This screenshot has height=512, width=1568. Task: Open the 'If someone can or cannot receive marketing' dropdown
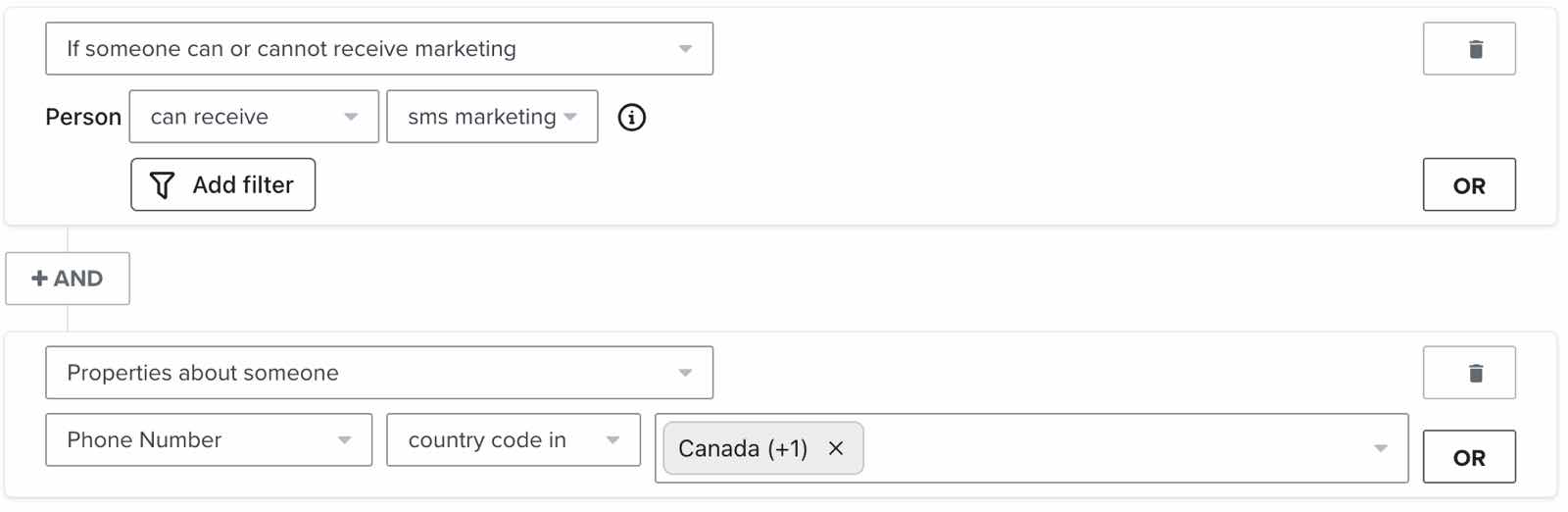[378, 49]
